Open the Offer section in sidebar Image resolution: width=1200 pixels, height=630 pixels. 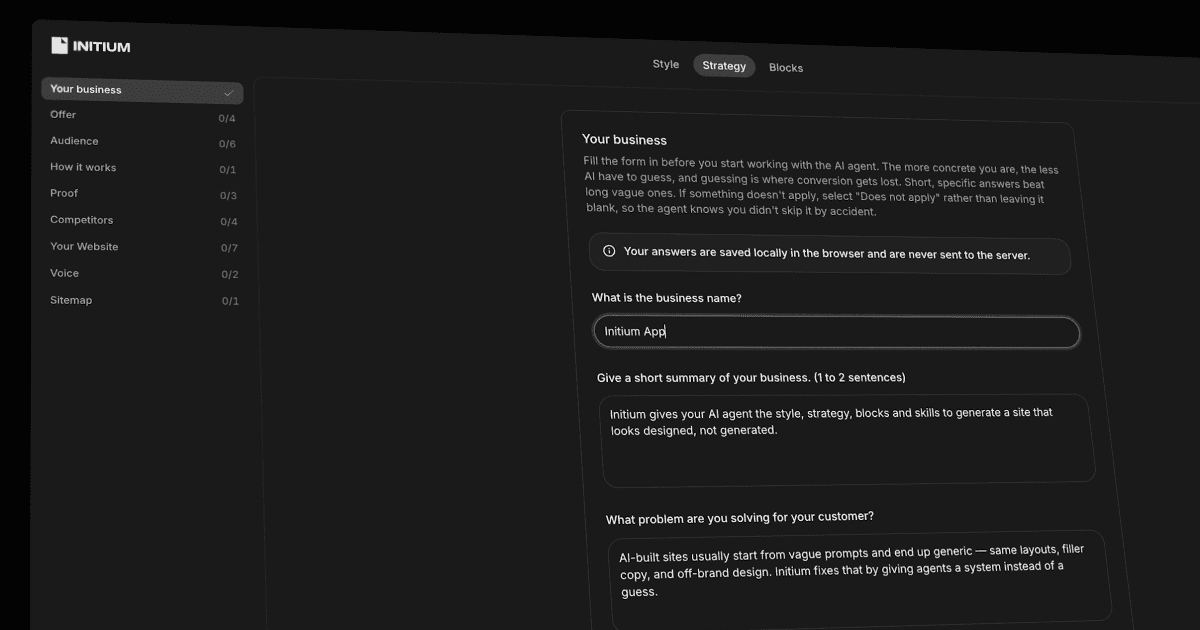[x=142, y=116]
